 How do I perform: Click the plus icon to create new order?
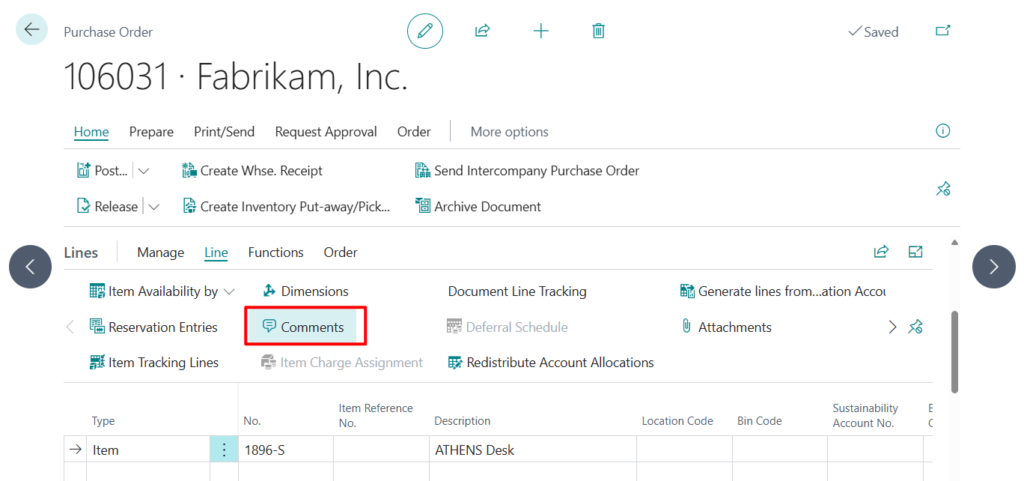point(541,31)
